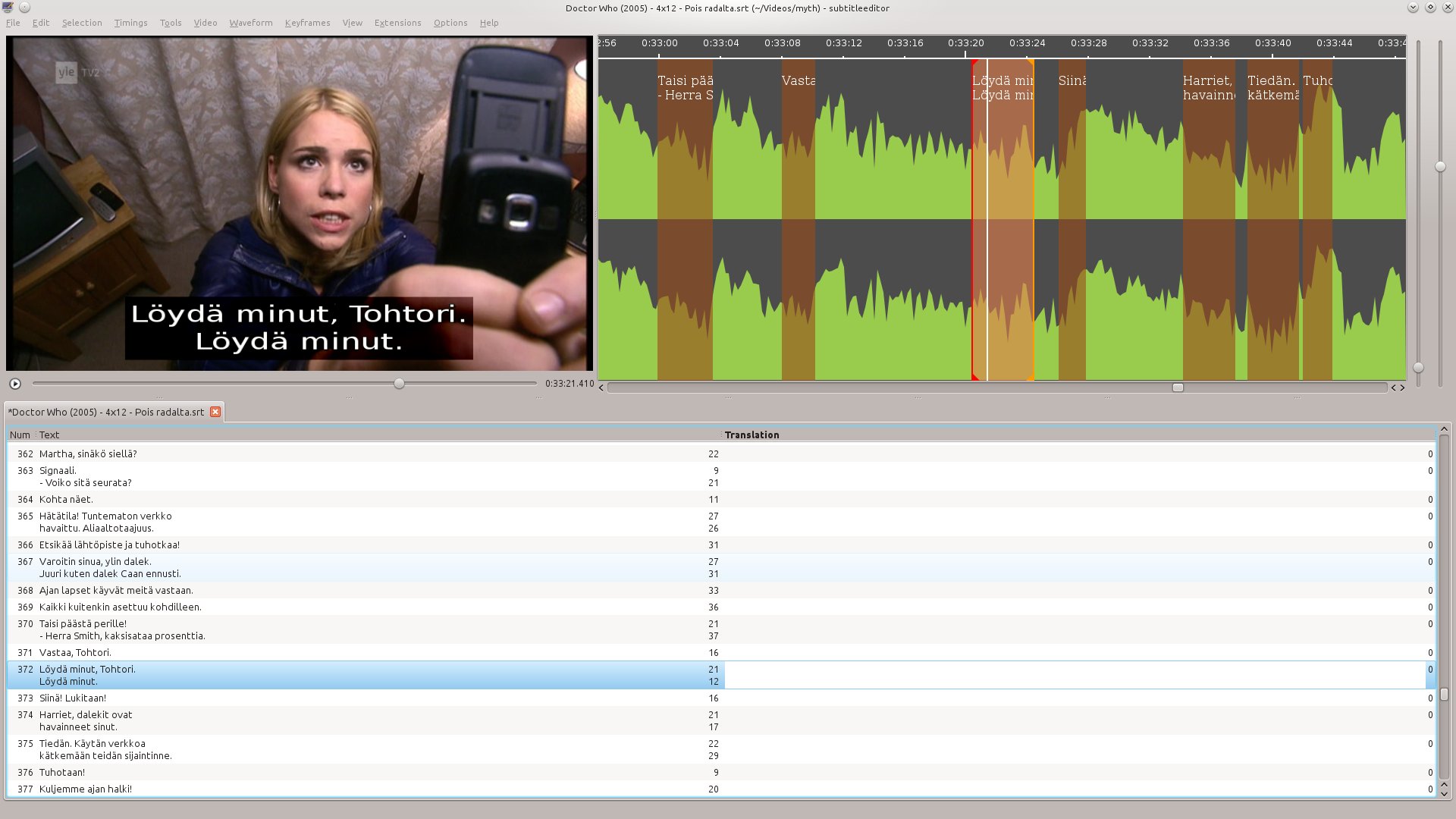The width and height of the screenshot is (1456, 819).
Task: Select subtitle 369 'Kaikki kuitenkin asettuu kohdilleen.'
Action: [720, 607]
